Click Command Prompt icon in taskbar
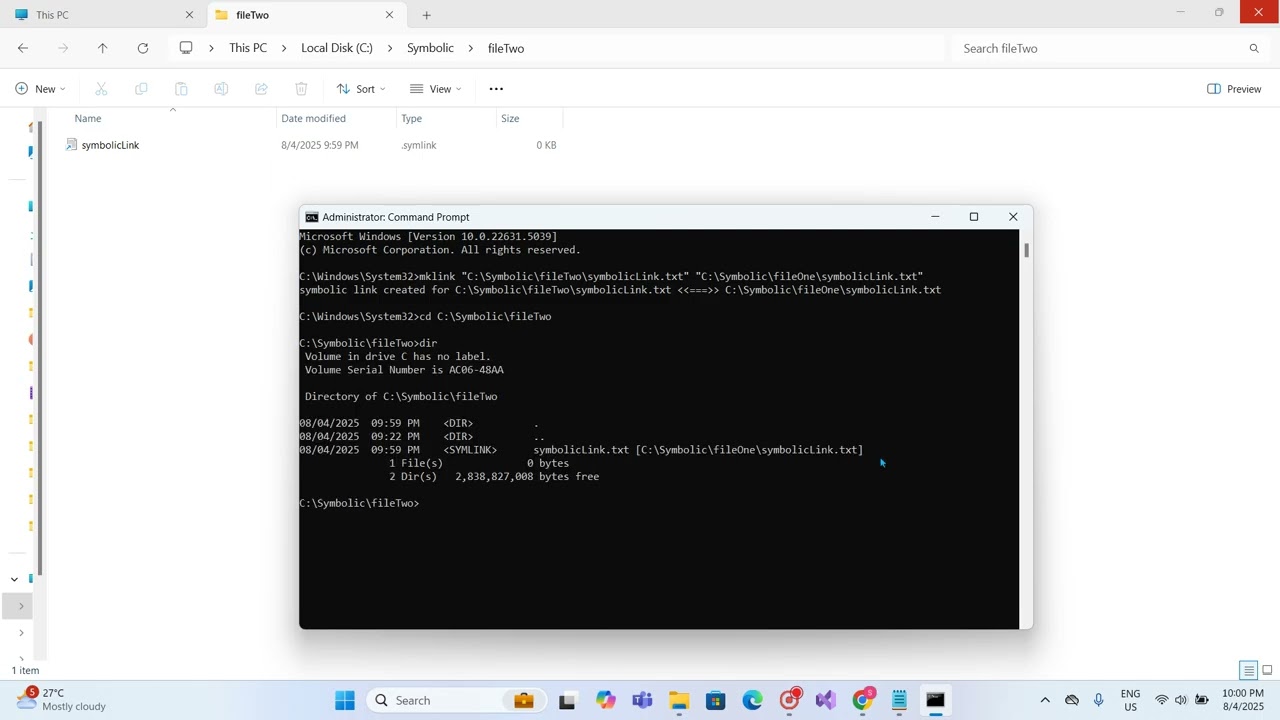 click(x=935, y=700)
